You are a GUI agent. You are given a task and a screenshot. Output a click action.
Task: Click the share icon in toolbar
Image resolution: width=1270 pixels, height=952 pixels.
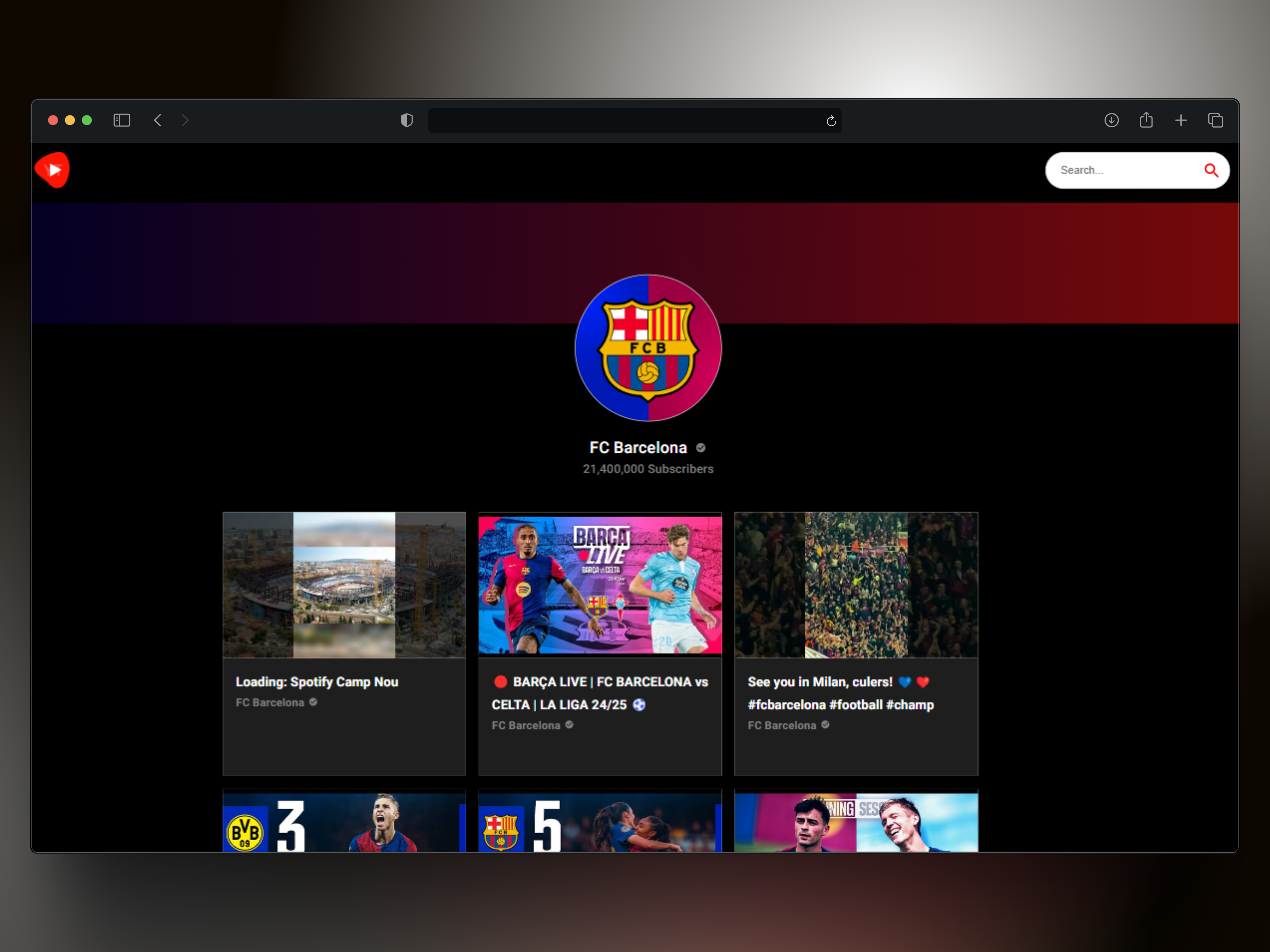tap(1146, 120)
